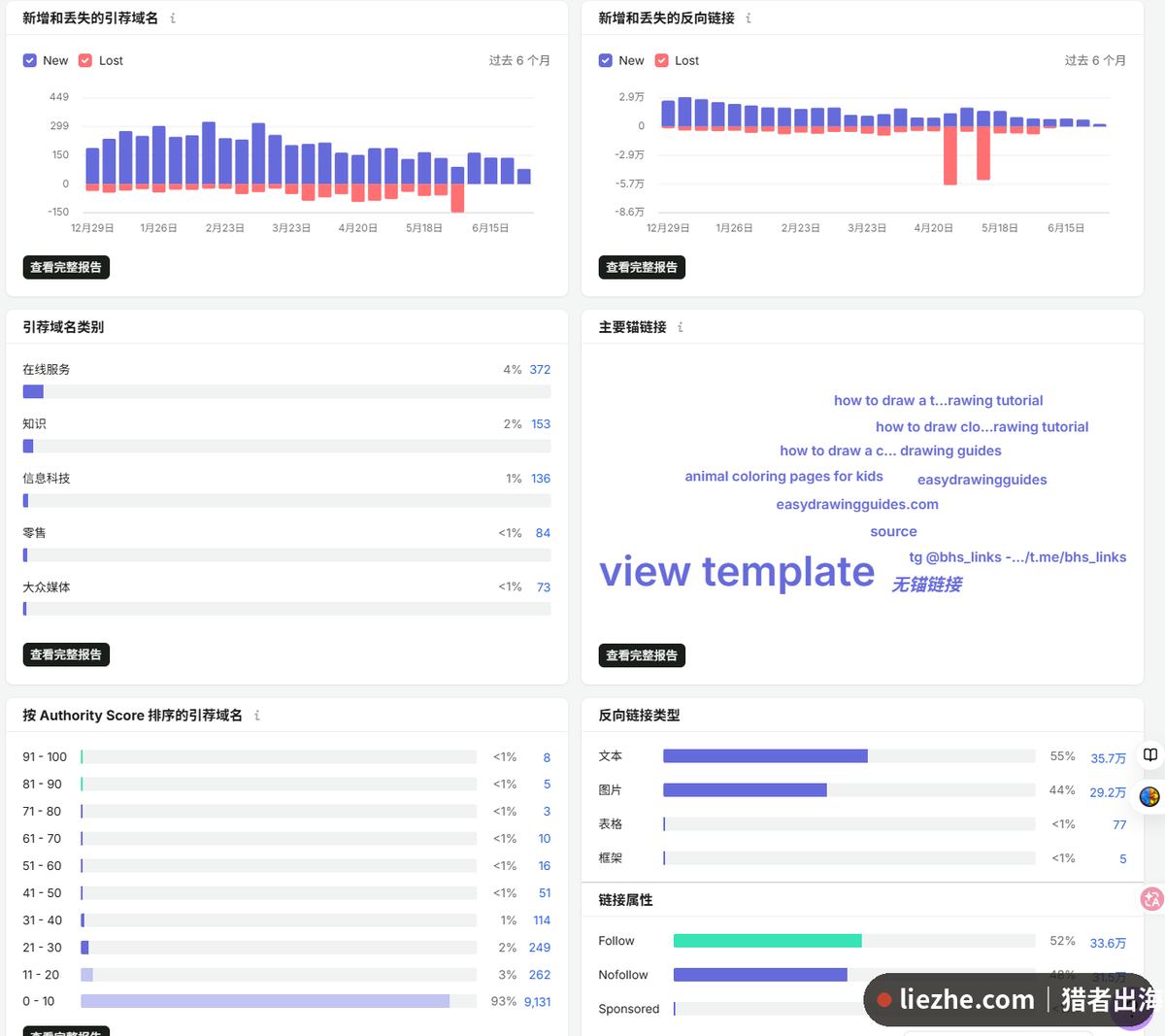Uncheck Lost in backlinks chart
This screenshot has height=1036, width=1165.
tap(662, 60)
